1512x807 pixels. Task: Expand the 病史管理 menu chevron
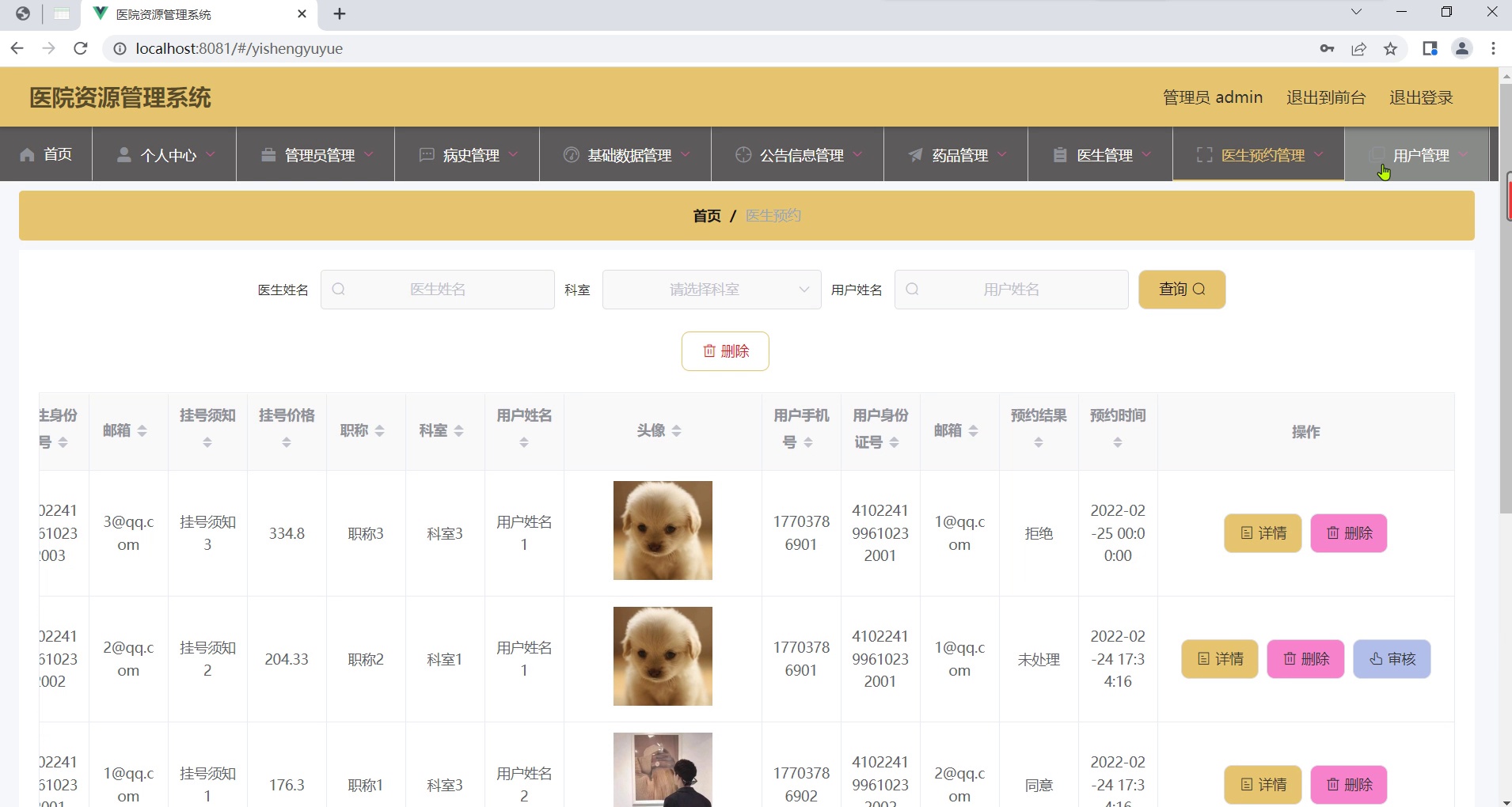(x=513, y=154)
